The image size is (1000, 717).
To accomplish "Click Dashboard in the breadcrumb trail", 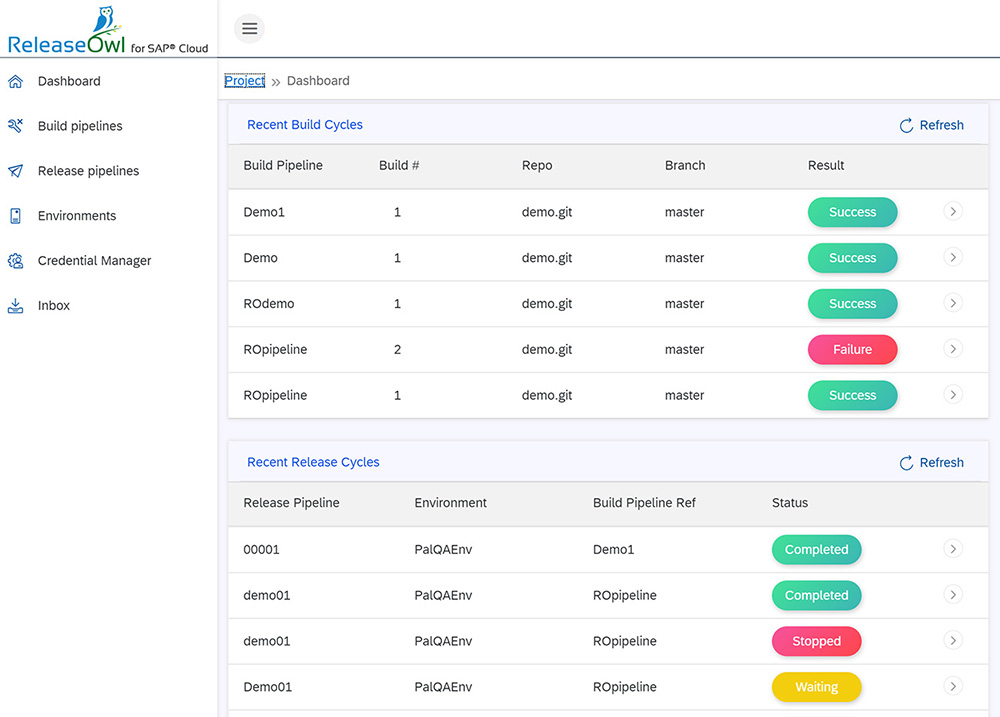I will pos(318,80).
